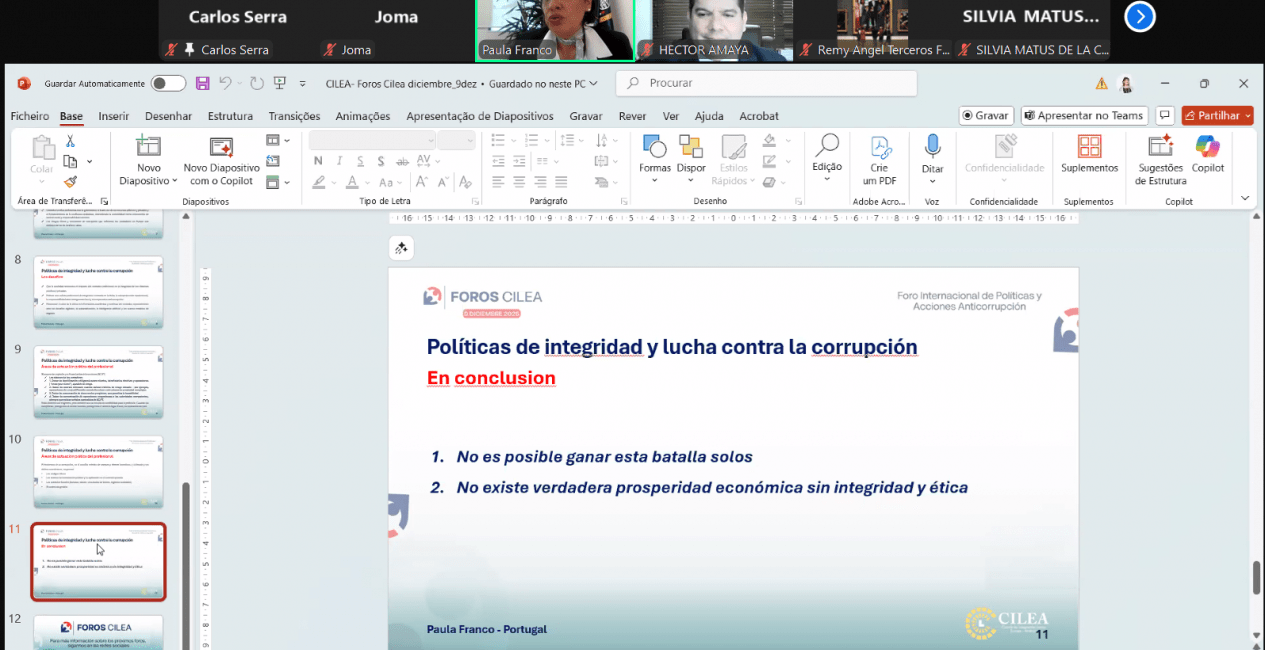Click the Partilhar share button
1265x650 pixels.
pyautogui.click(x=1217, y=115)
